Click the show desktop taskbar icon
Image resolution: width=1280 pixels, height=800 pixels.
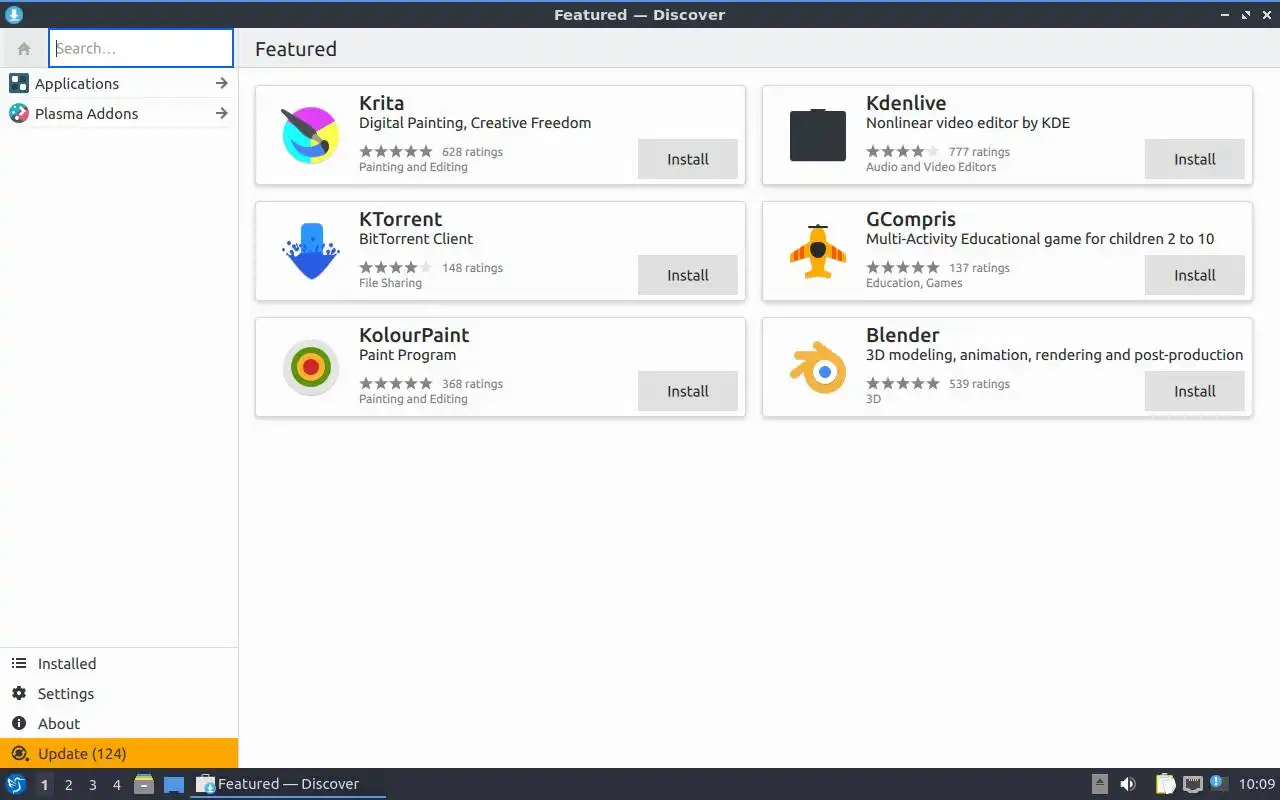tap(174, 785)
